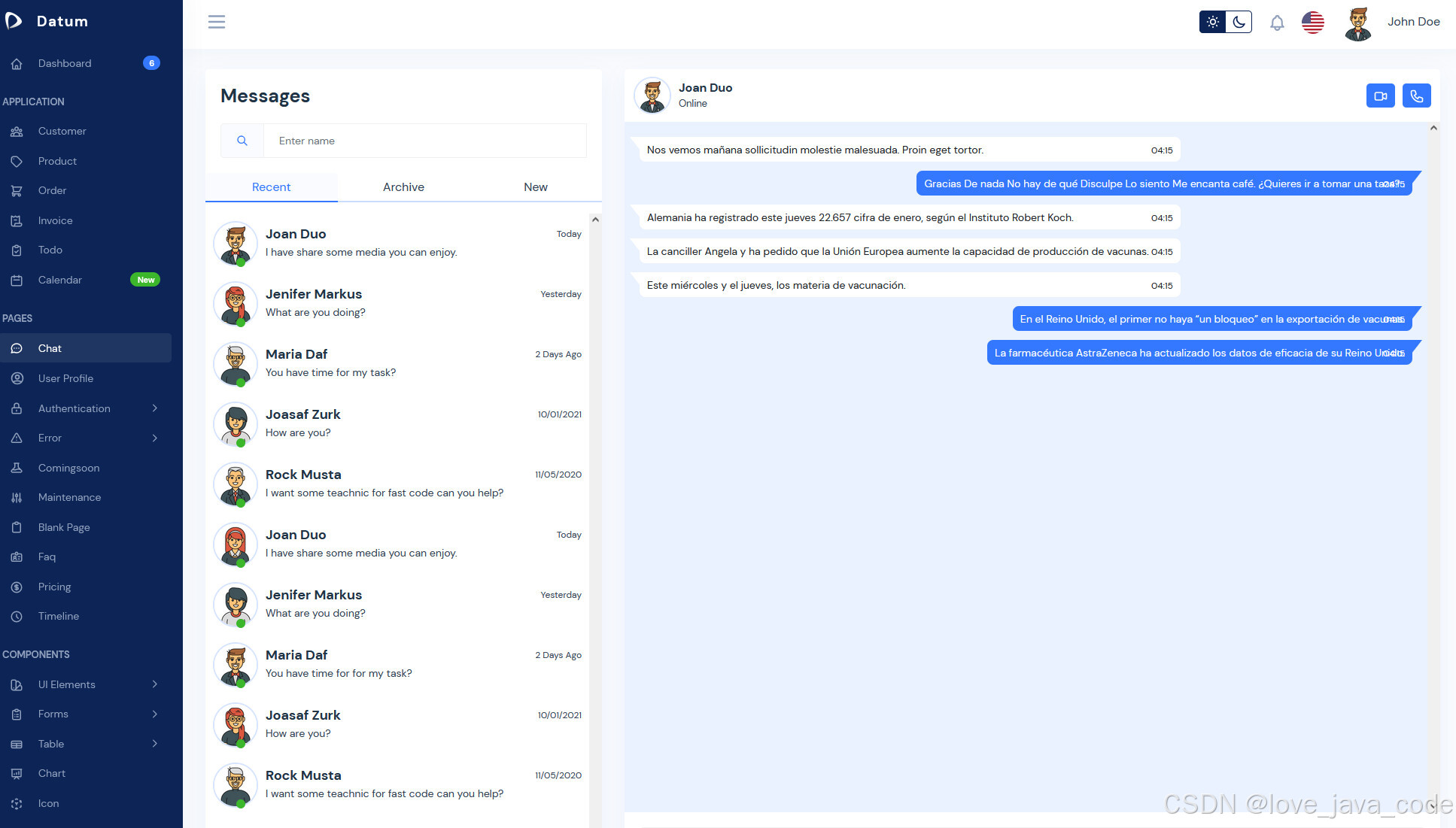1456x828 pixels.
Task: Switch to light mode with sun toggle
Action: (x=1212, y=22)
